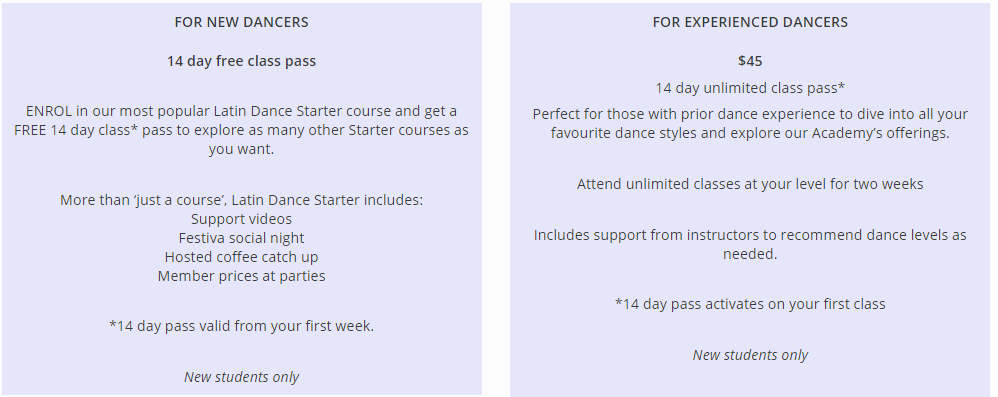Click the Attend unlimited classes for two weeks line
The image size is (998, 397).
[750, 184]
